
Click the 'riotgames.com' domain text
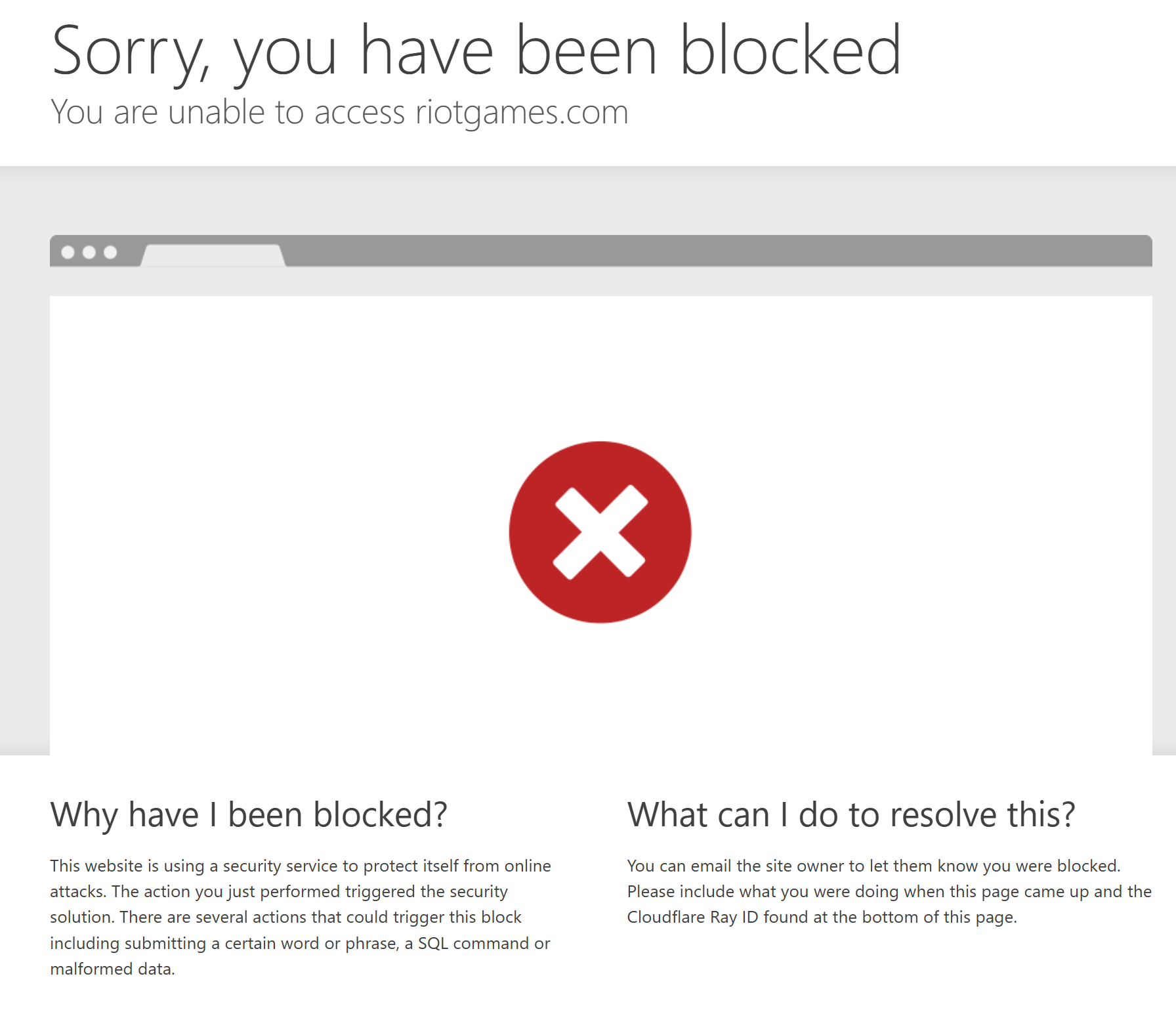pos(522,113)
